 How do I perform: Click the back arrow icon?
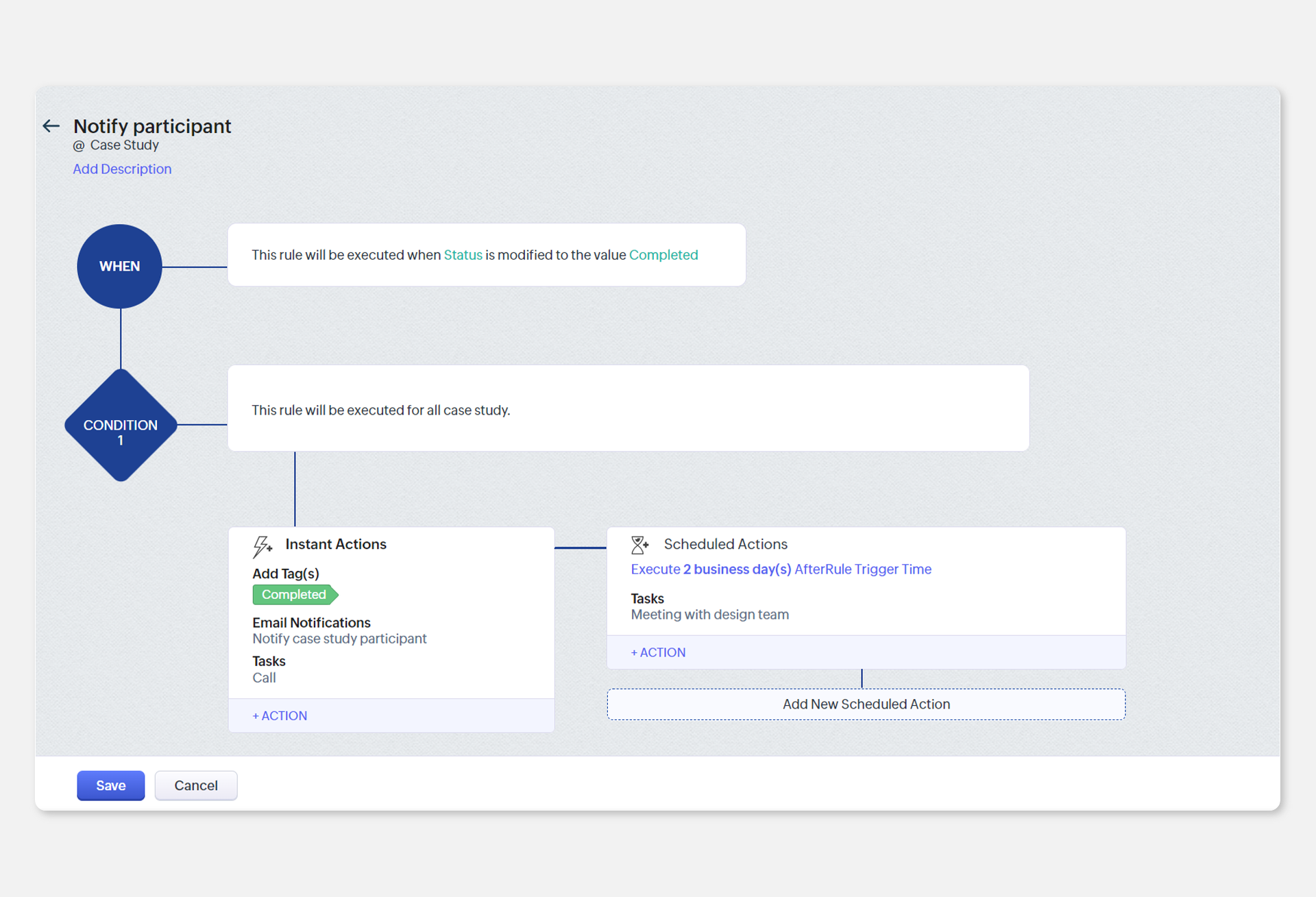point(51,126)
